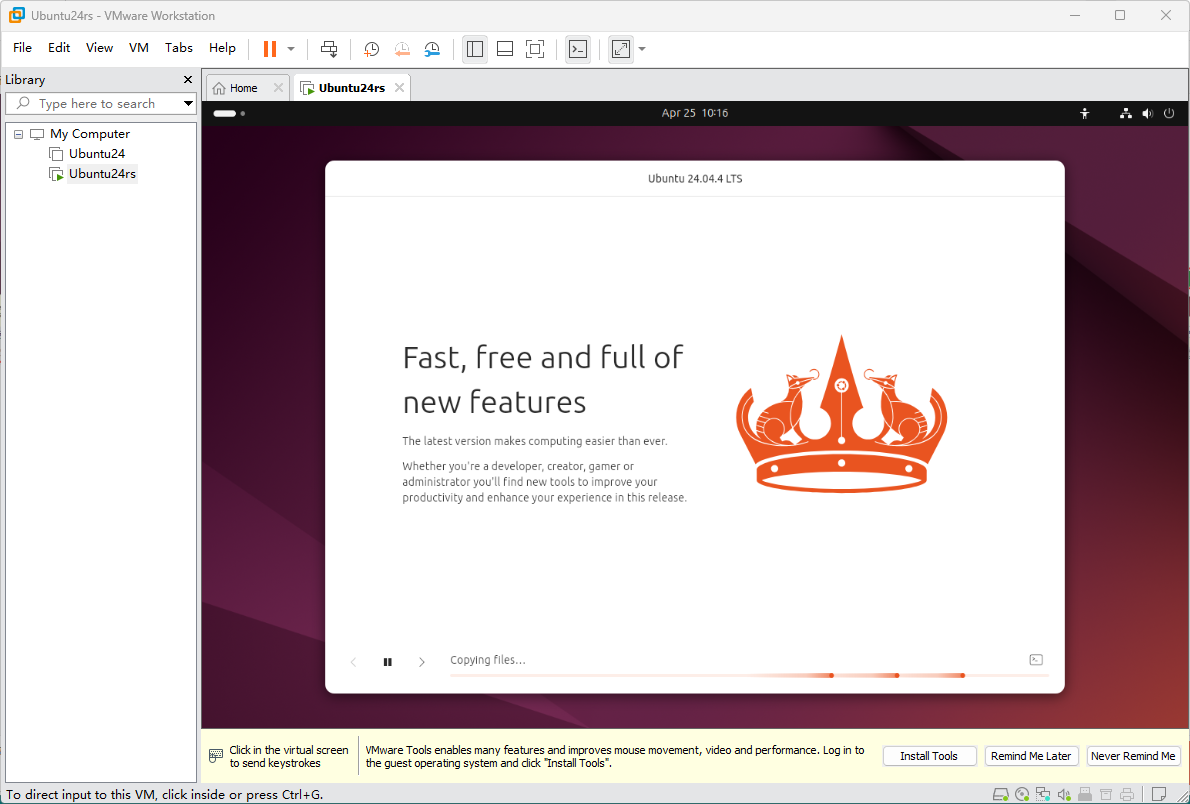
Task: Select My Computer in the library
Action: coord(90,134)
